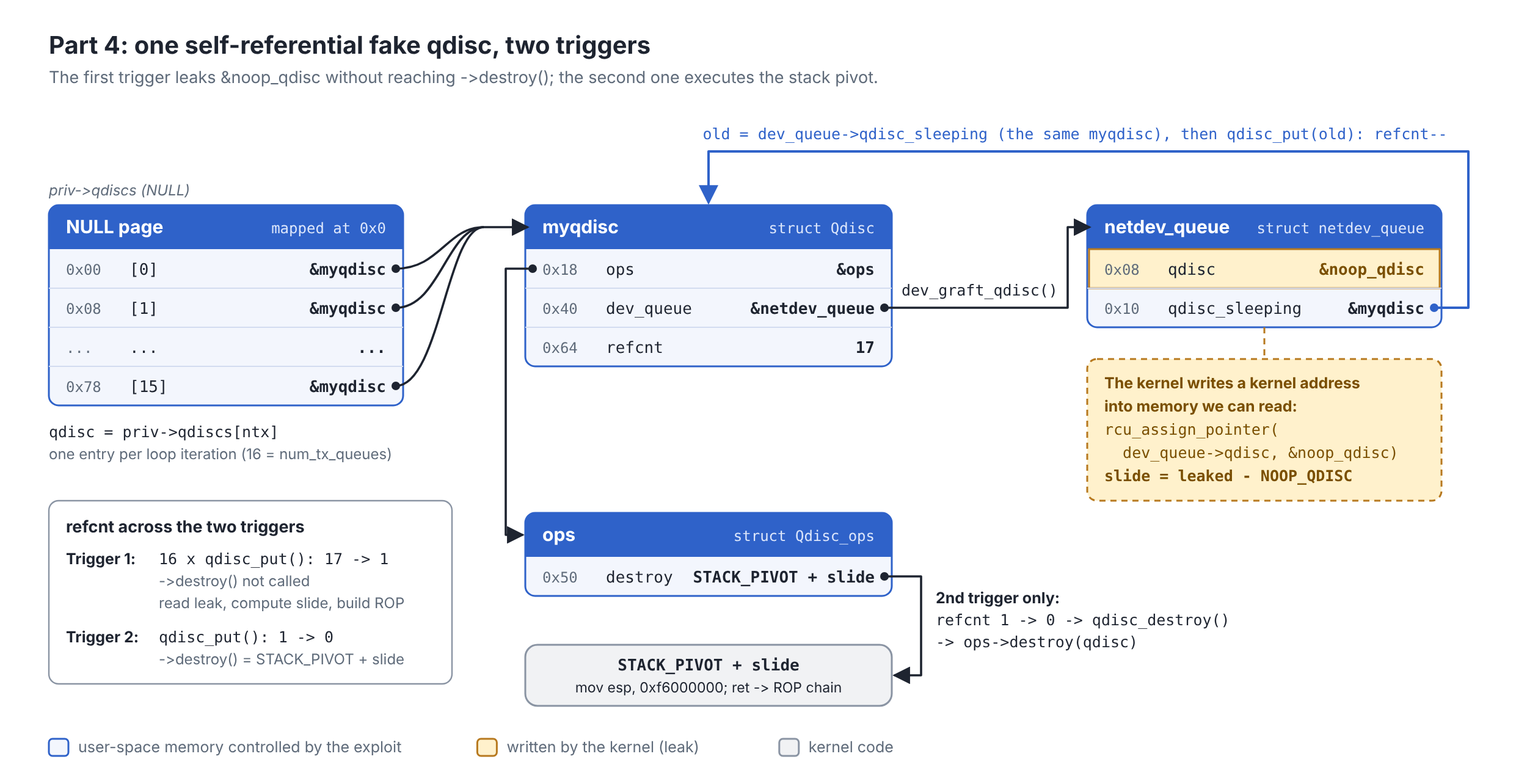Image resolution: width=1527 pixels, height=784 pixels.
Task: Click the 'mov esp, 0xf6000000; ret -> ROP chain' text
Action: (709, 688)
